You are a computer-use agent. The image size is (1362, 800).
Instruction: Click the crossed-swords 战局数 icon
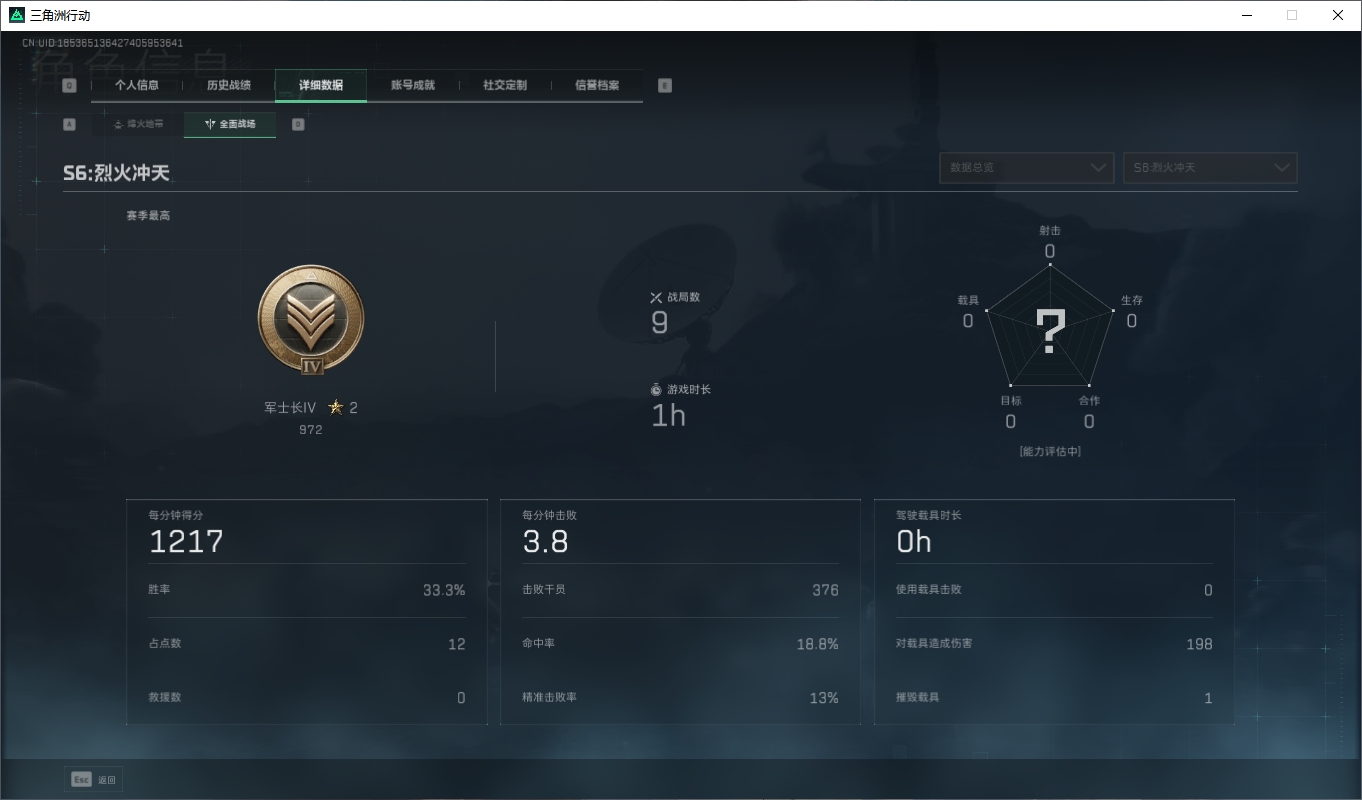point(656,297)
